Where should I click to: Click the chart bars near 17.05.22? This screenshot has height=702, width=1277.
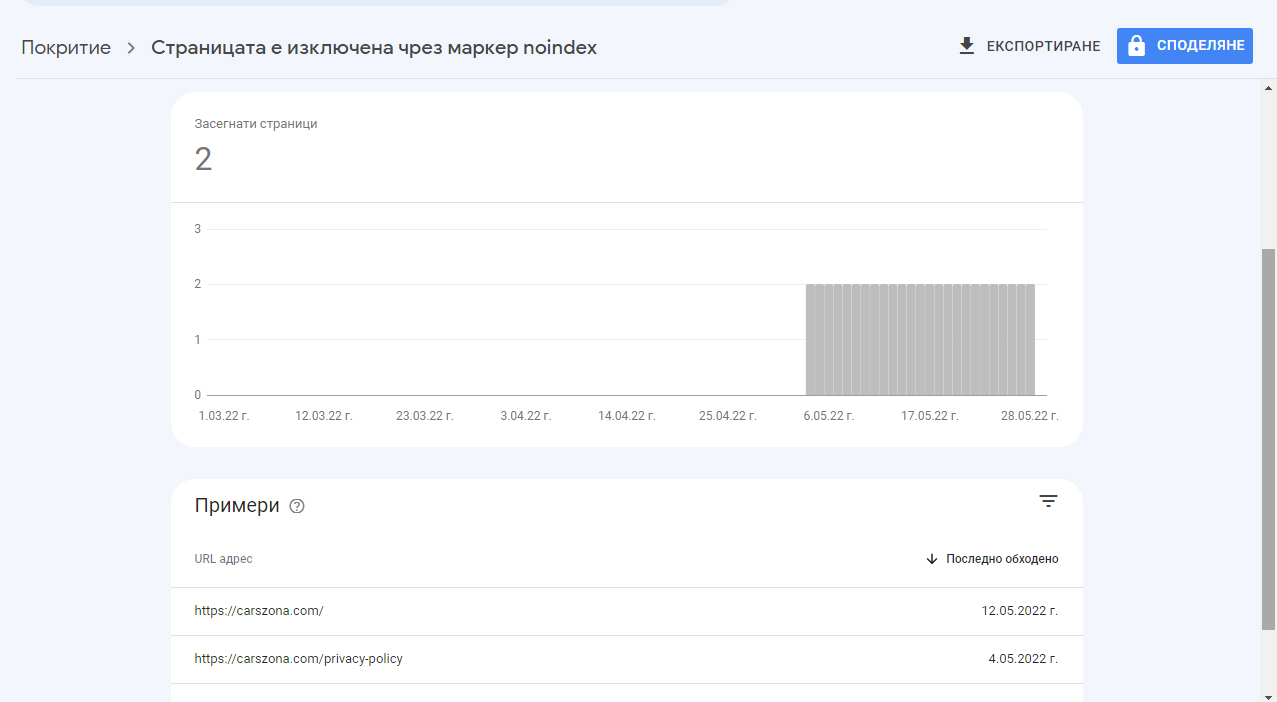[920, 340]
